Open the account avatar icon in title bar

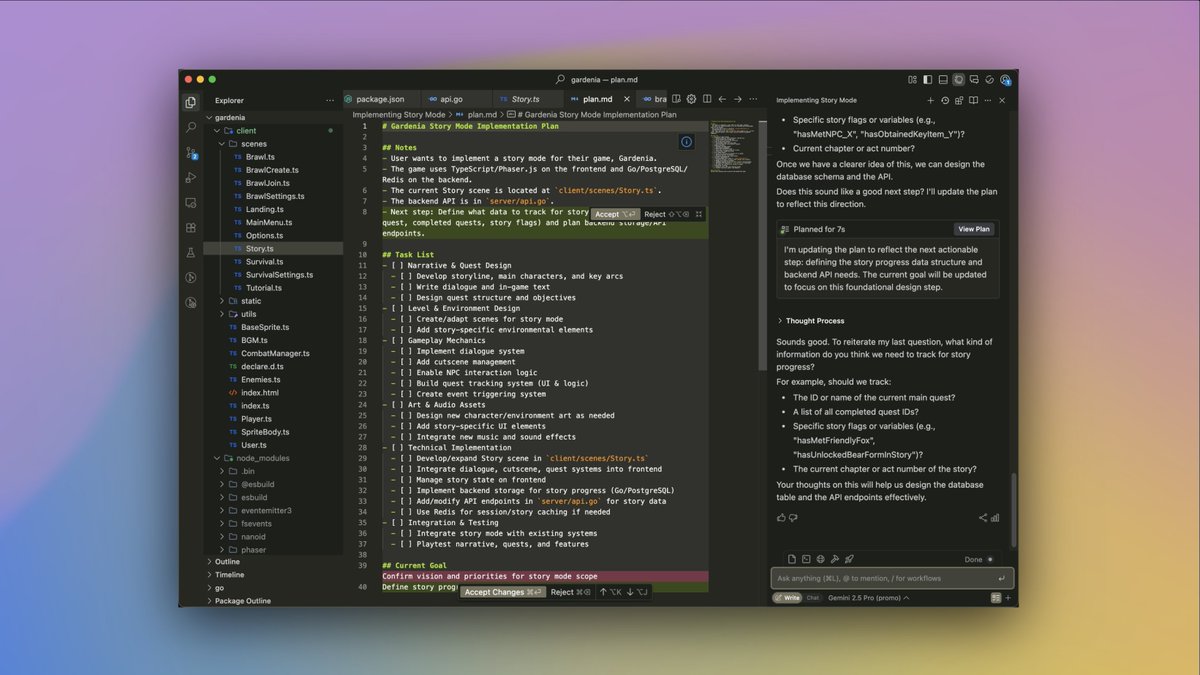(x=1006, y=79)
